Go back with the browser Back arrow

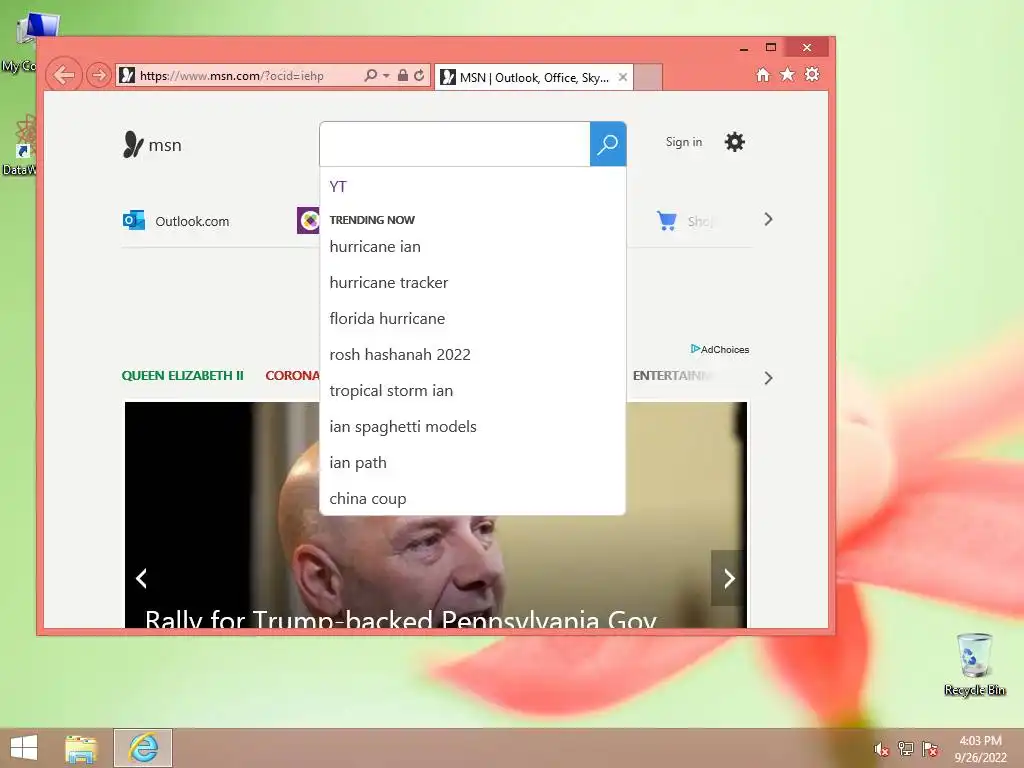tap(64, 75)
